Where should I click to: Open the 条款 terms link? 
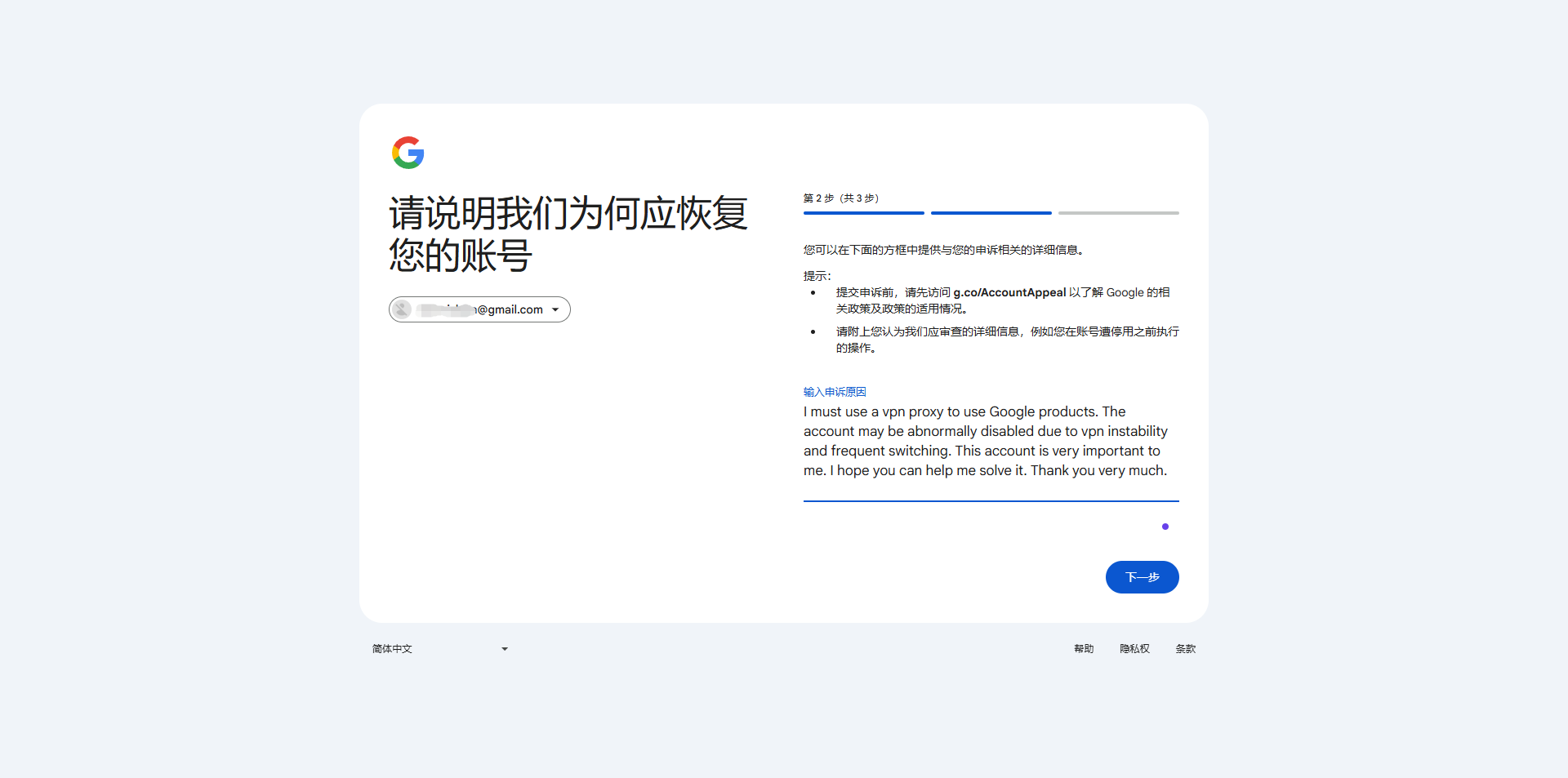click(1185, 649)
